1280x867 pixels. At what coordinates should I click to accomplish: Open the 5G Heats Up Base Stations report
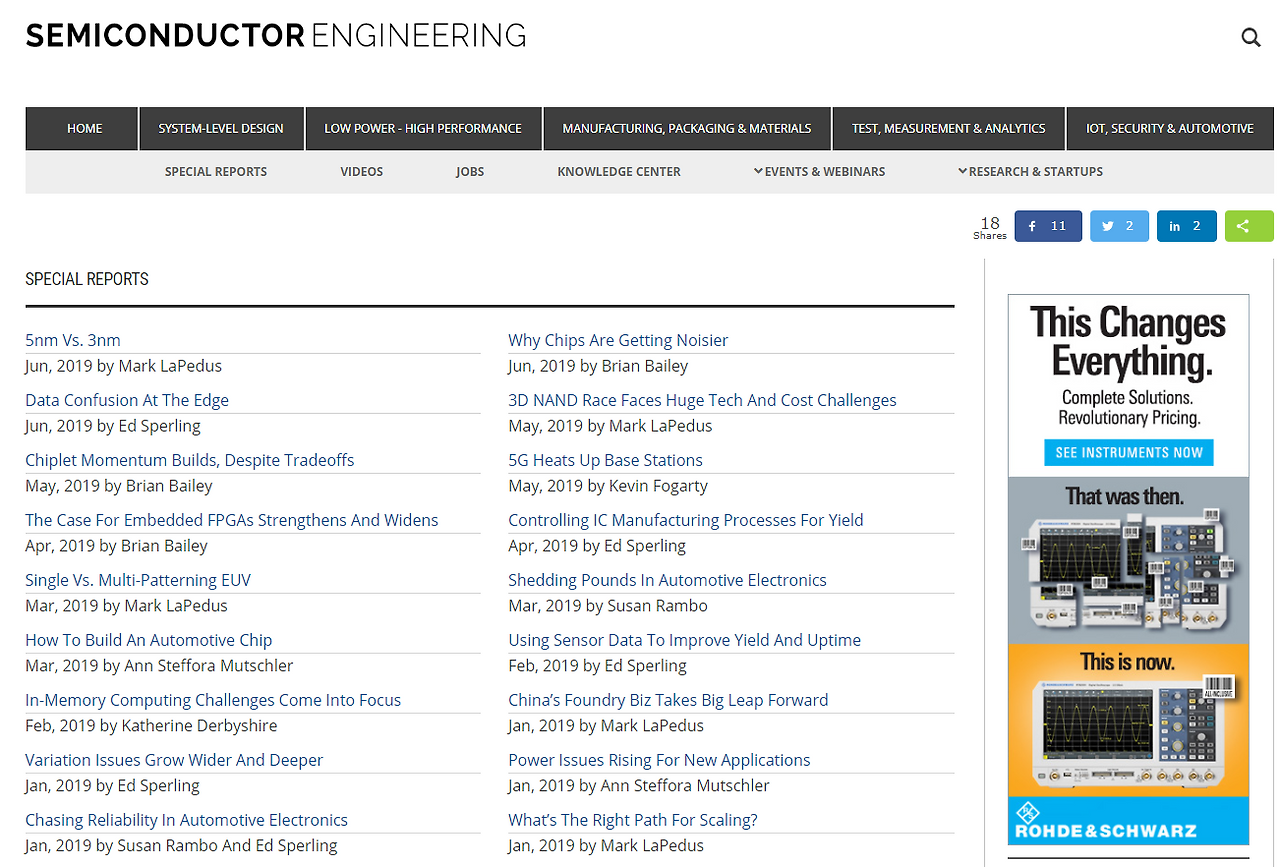coord(605,460)
